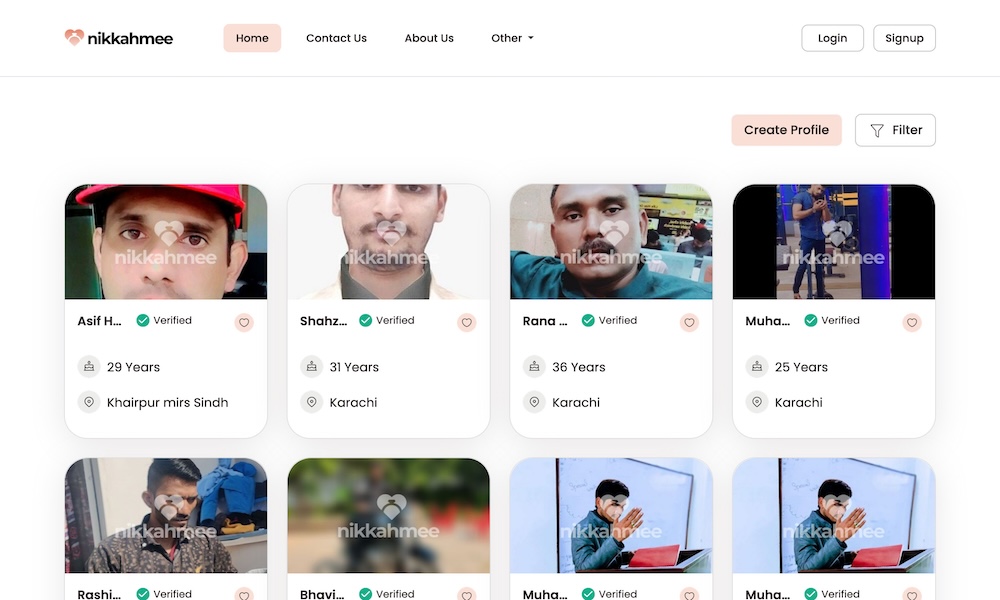Expand the Other dropdown menu
This screenshot has width=1000, height=600.
click(x=512, y=38)
